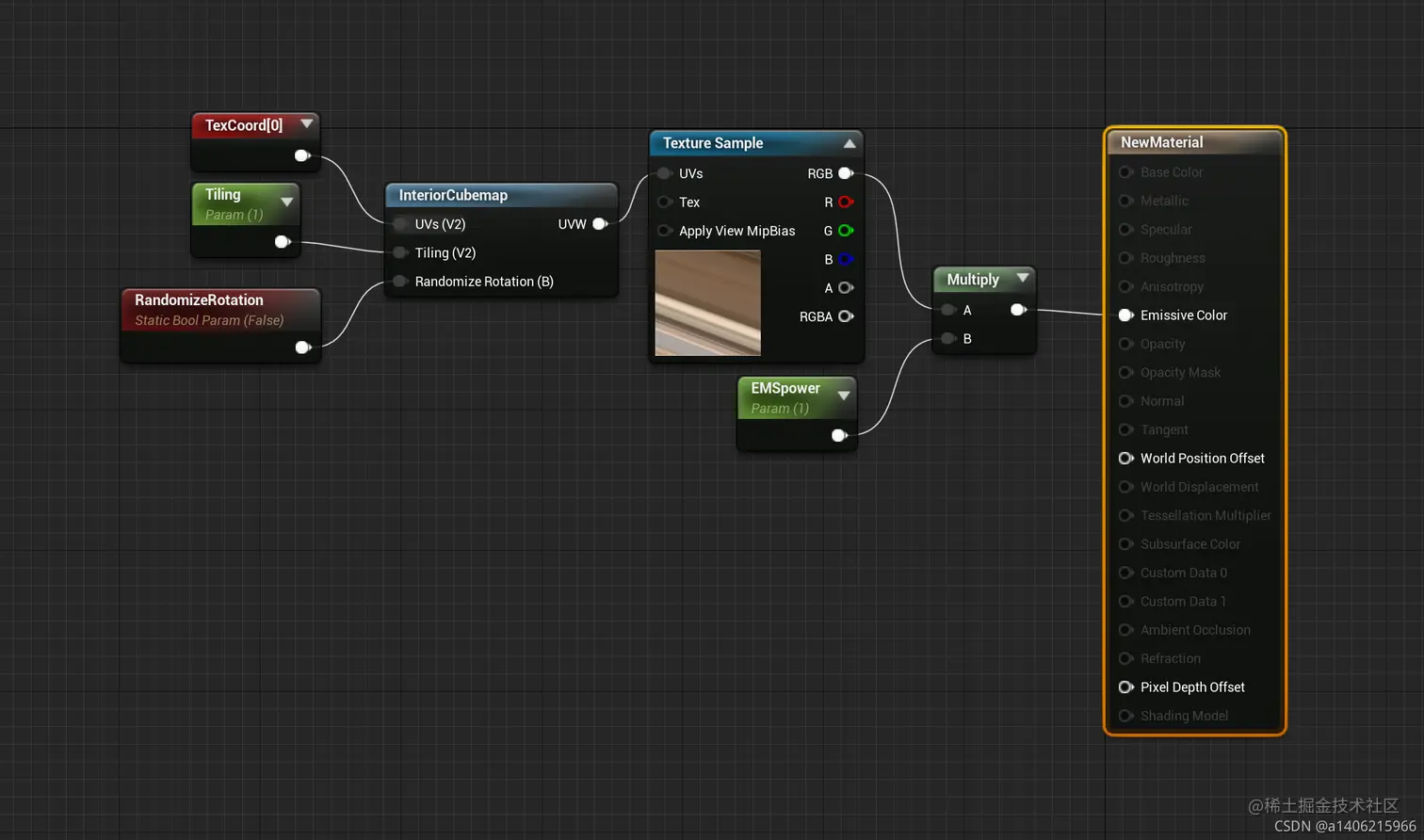
Task: Open the TexCoord[0] dropdown arrow
Action: pos(308,123)
